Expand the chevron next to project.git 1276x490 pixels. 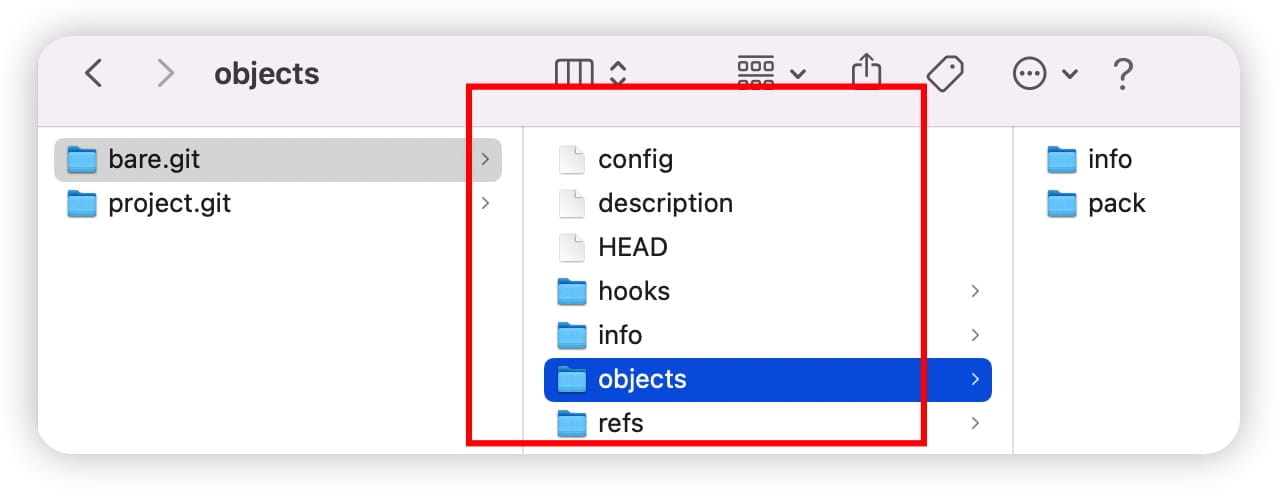(x=485, y=203)
